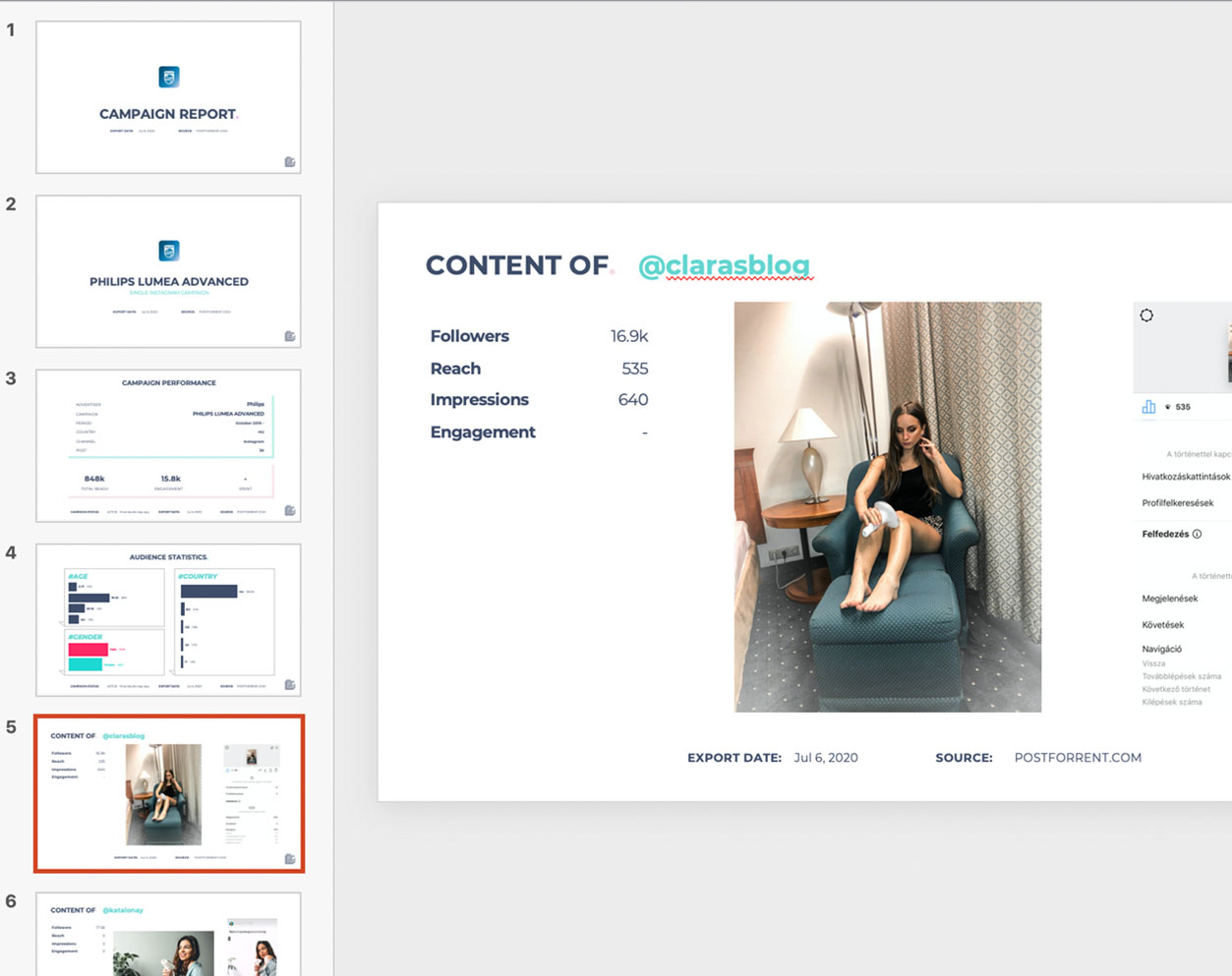Click the Engagement label on main slide
This screenshot has height=976, width=1232.
click(x=483, y=432)
